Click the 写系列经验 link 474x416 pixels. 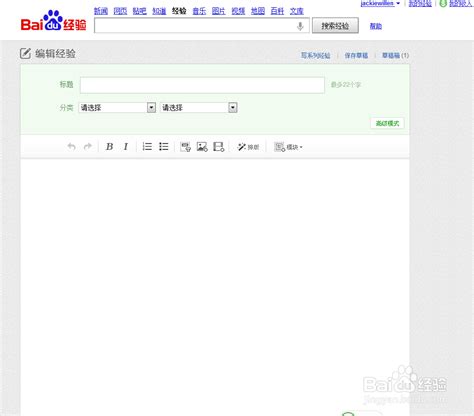click(316, 55)
